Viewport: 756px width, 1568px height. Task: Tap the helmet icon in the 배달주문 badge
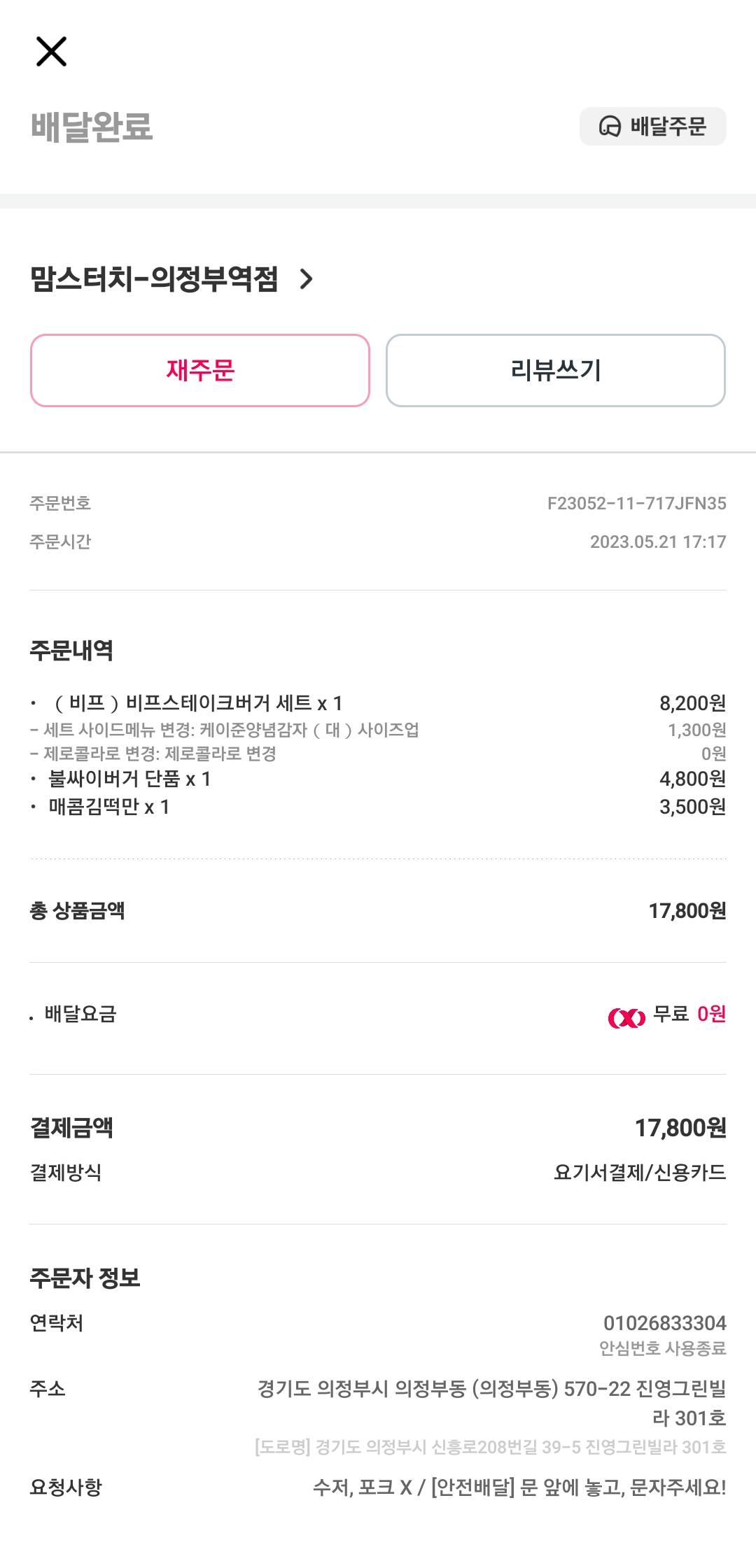pos(610,127)
